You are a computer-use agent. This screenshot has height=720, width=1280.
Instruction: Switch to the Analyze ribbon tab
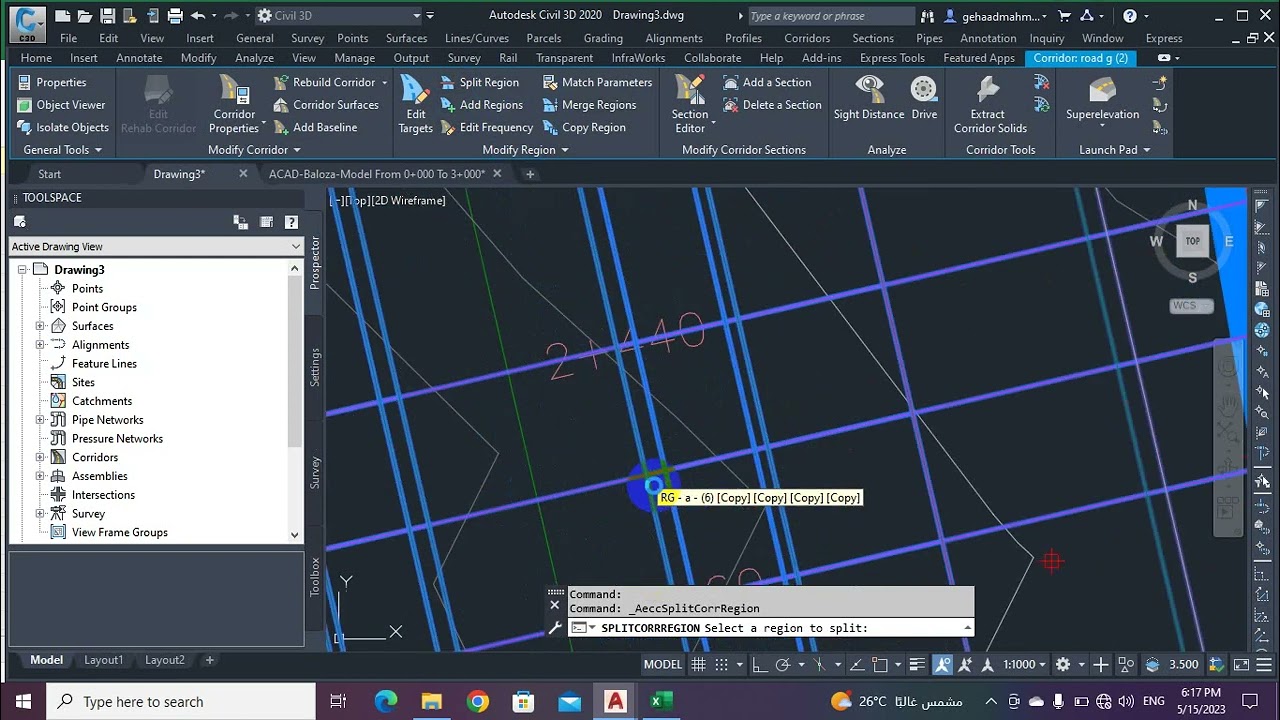pyautogui.click(x=254, y=58)
